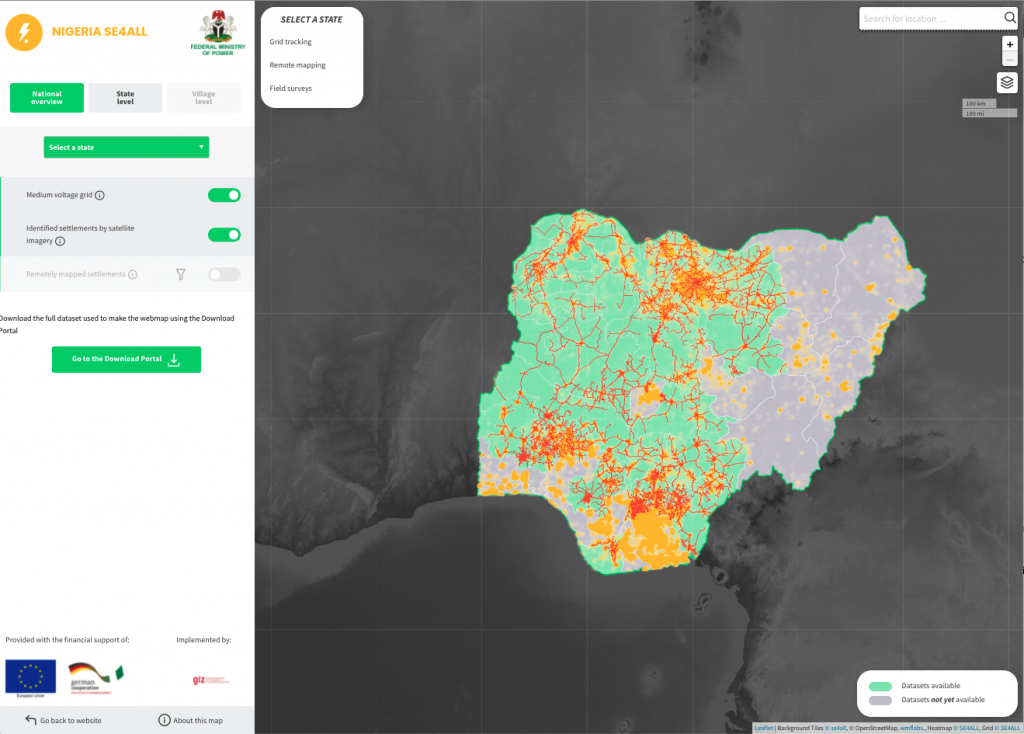Toggle Identified settlements by satellite imagery
1024x734 pixels.
224,235
